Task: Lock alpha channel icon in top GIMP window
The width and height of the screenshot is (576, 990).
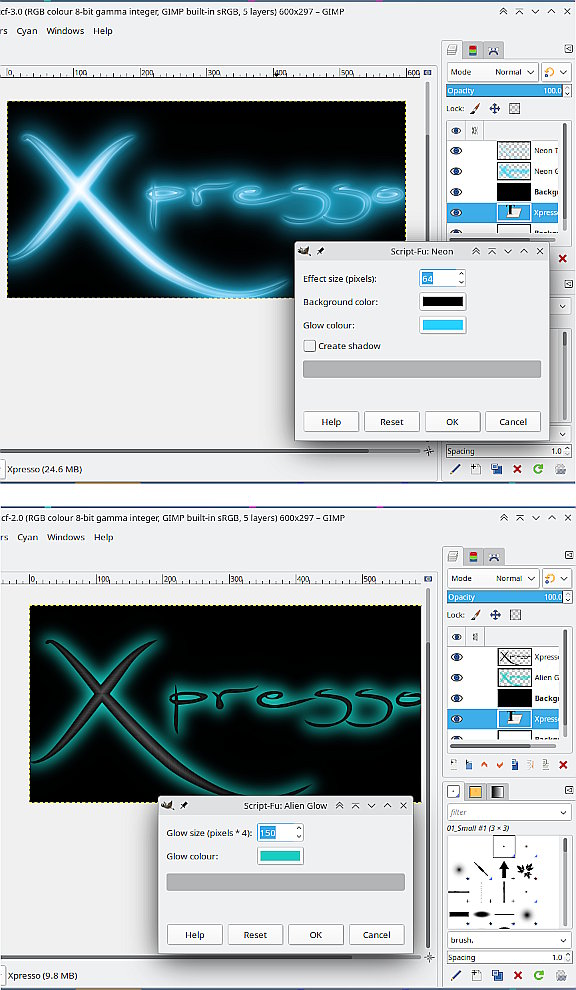Action: coord(515,109)
